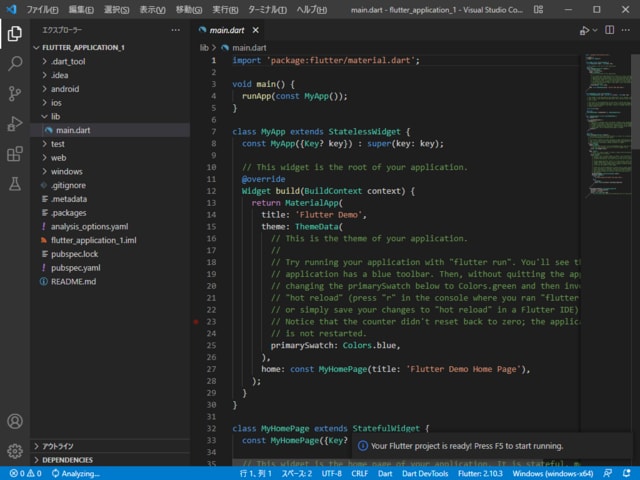Open the Source Control view
This screenshot has height=480, width=640.
coord(15,93)
